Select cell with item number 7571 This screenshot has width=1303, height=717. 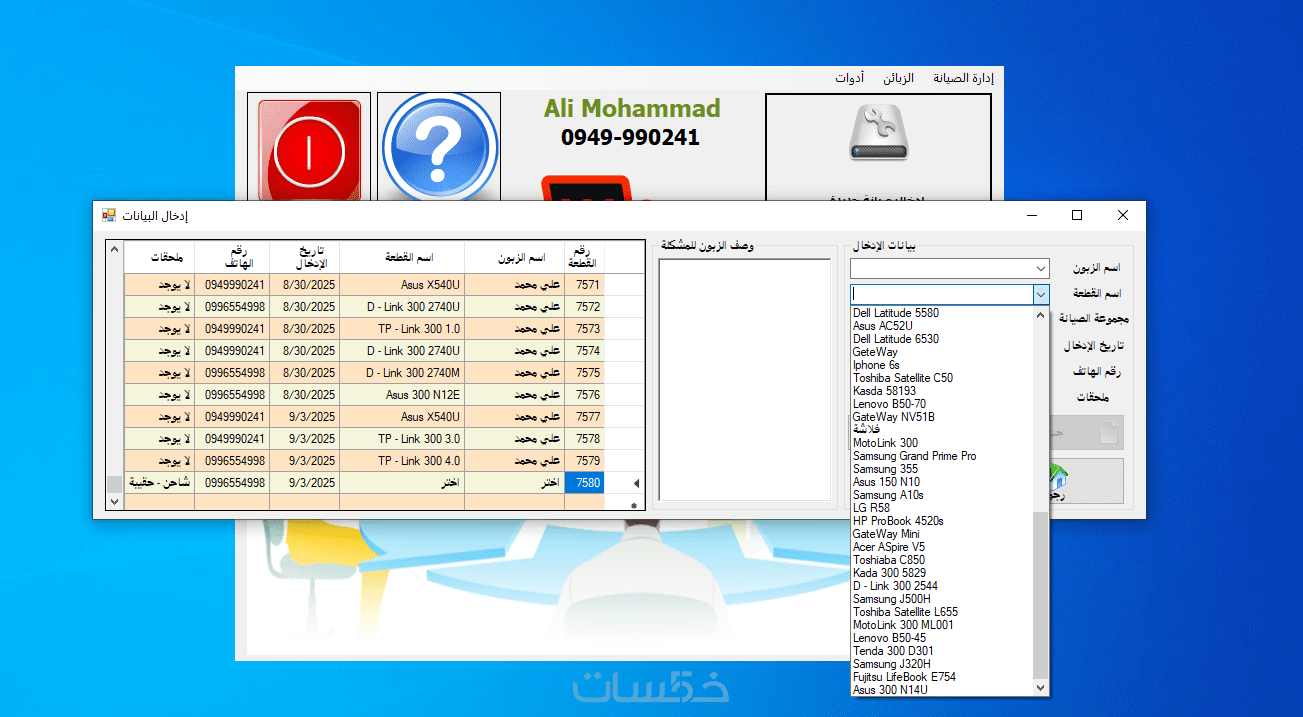tap(584, 285)
